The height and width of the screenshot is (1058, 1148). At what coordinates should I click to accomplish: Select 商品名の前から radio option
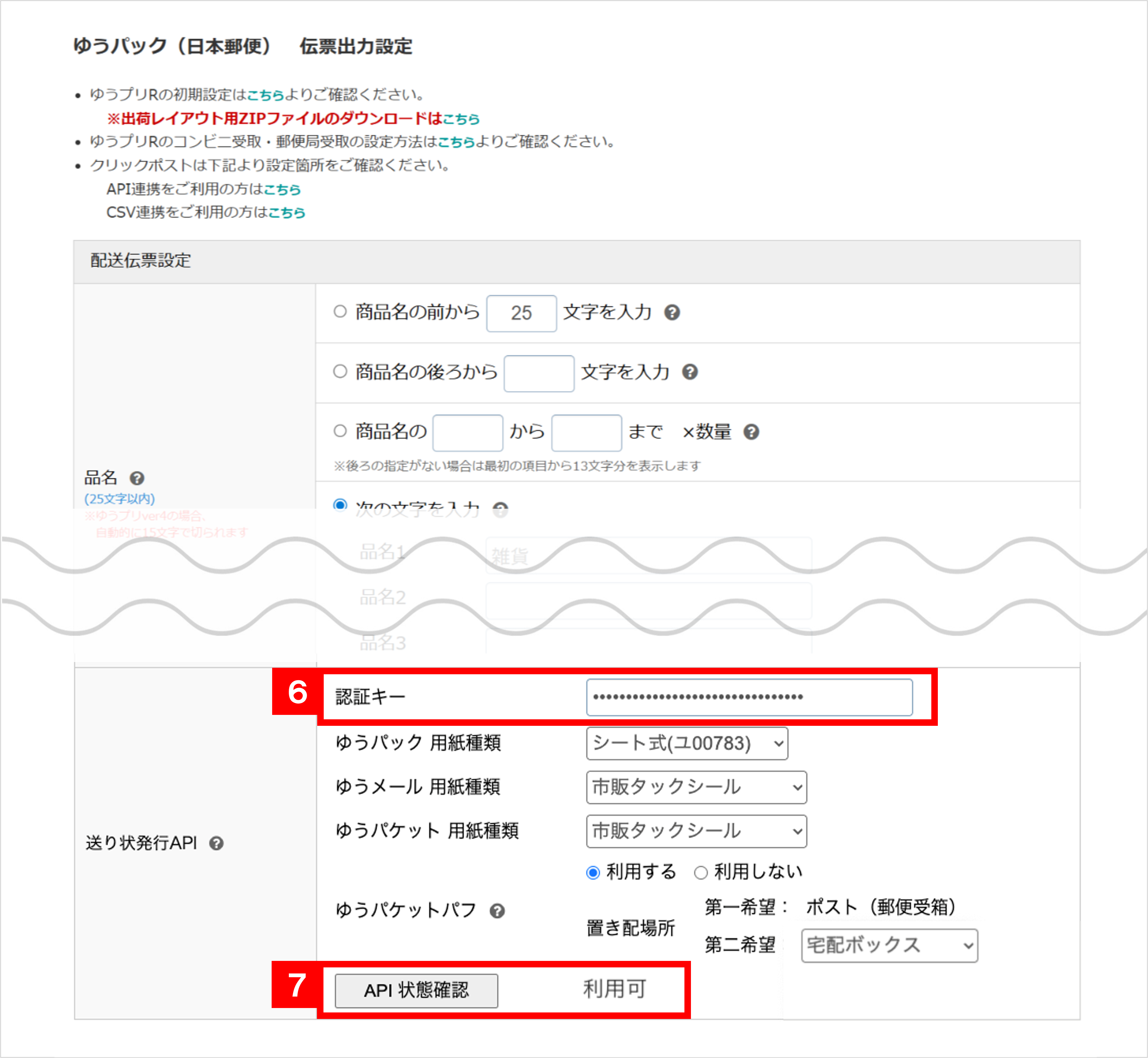pos(340,311)
